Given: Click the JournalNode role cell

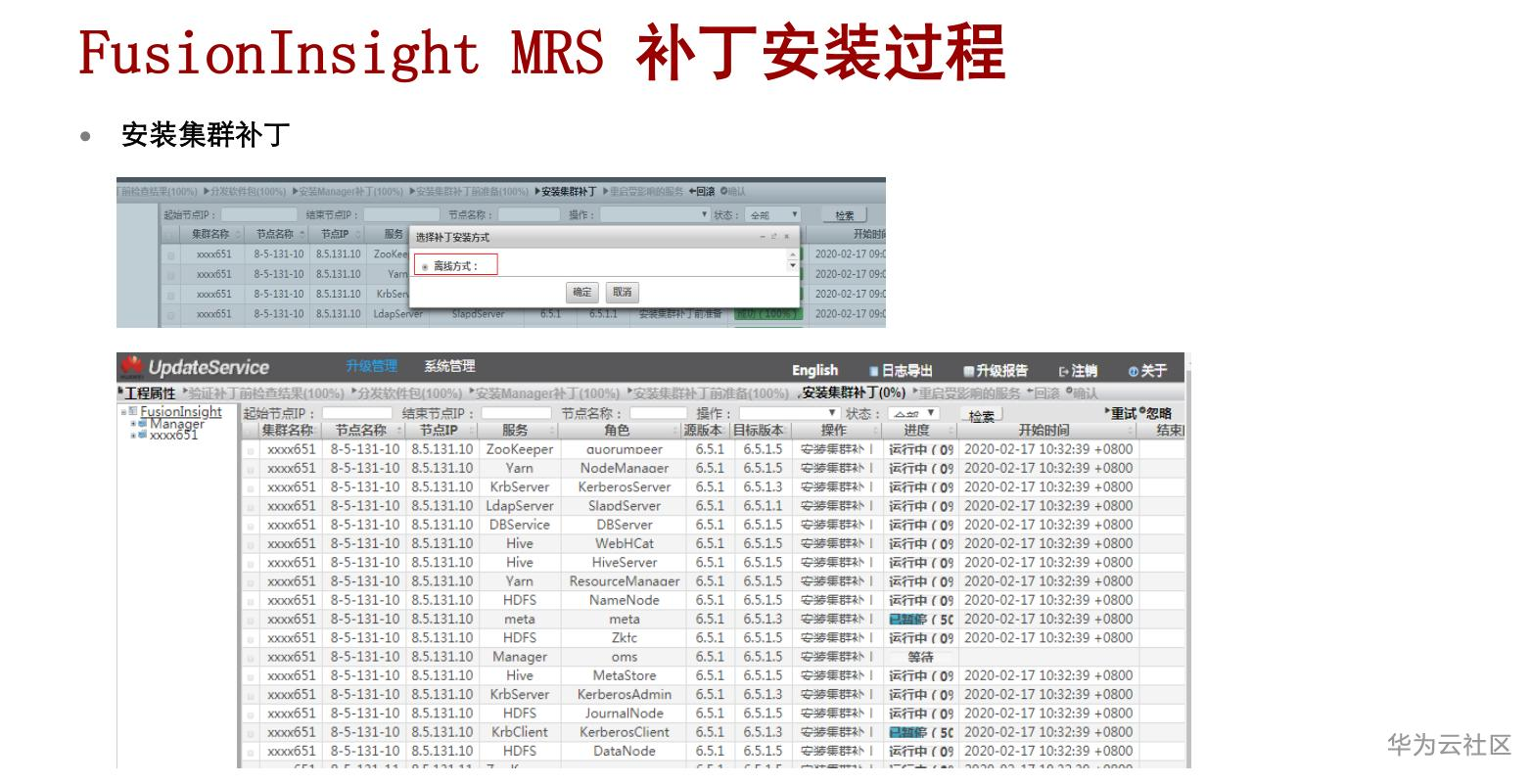Looking at the screenshot, I should click(625, 714).
